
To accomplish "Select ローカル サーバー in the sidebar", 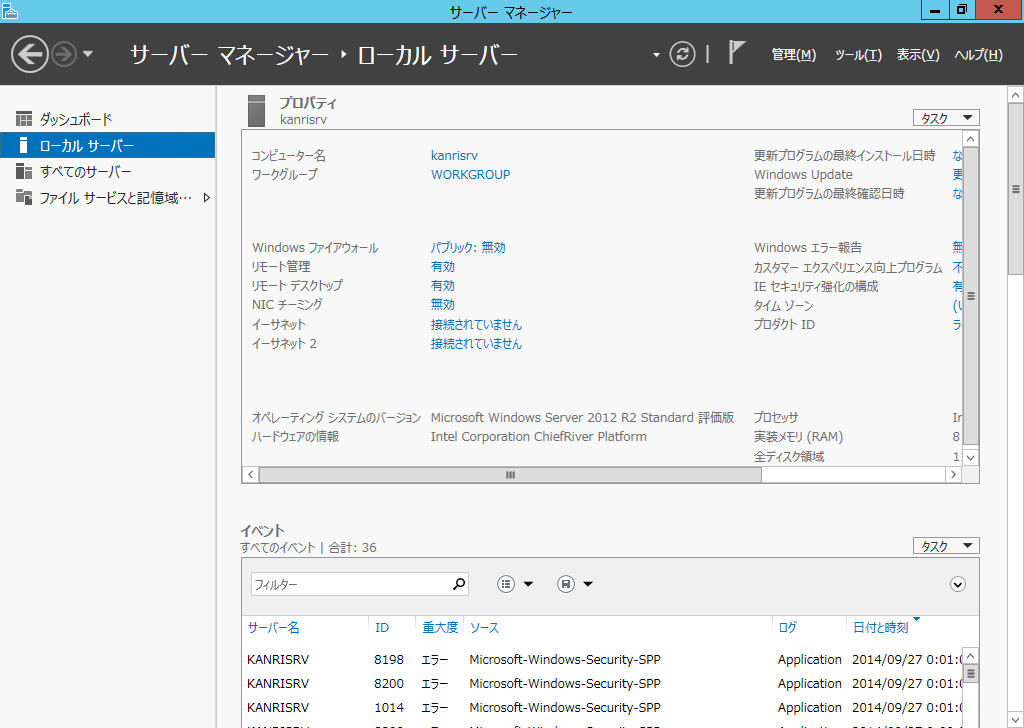I will (x=108, y=145).
